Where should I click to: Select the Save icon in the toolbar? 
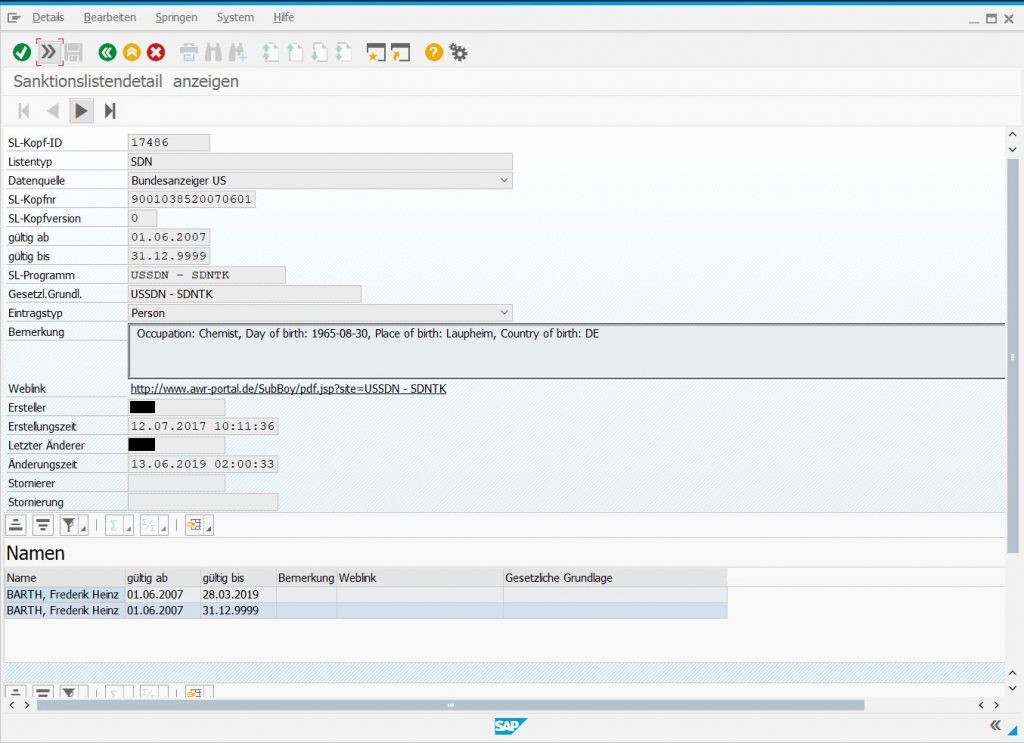pyautogui.click(x=74, y=52)
